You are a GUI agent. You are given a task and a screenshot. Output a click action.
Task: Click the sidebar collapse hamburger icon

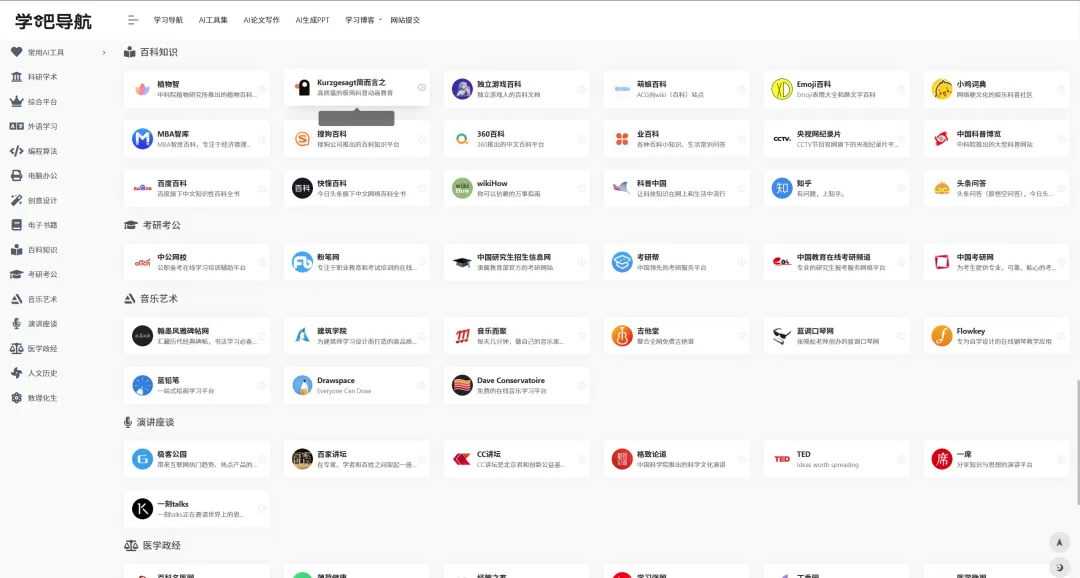click(x=133, y=20)
